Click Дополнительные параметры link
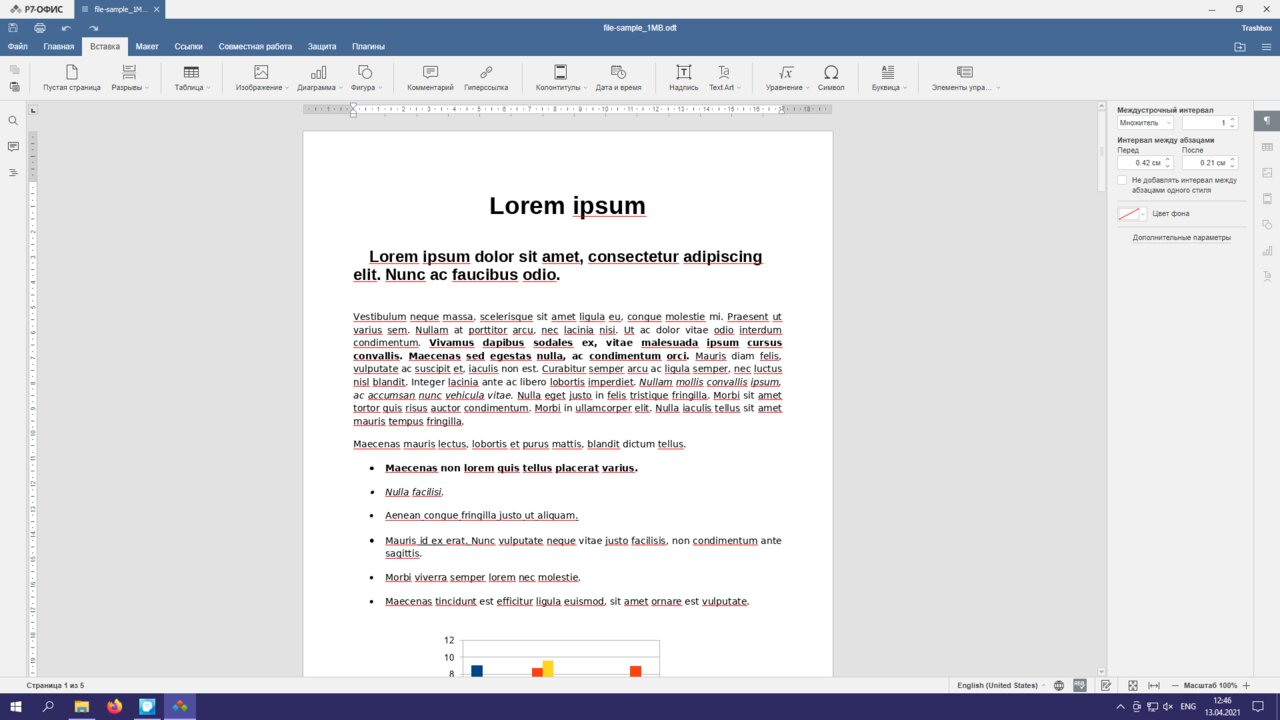1280x720 pixels. (x=1181, y=238)
